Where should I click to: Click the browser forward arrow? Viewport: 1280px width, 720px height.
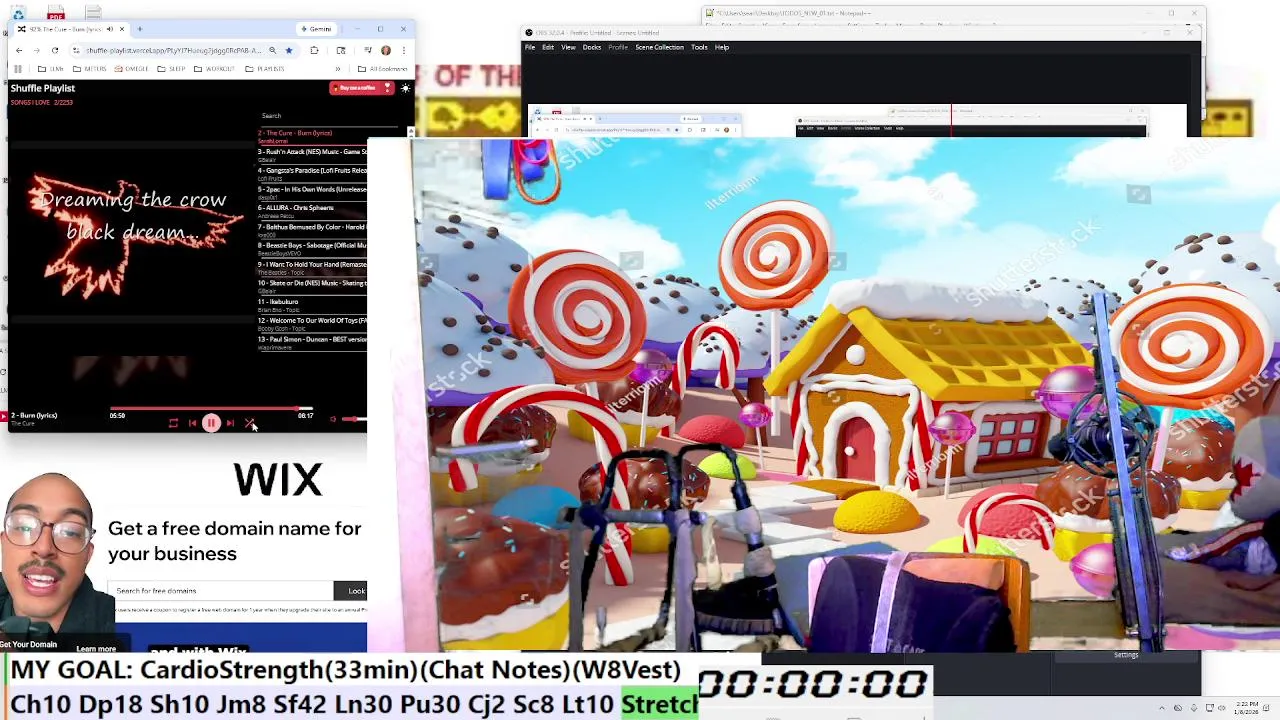point(37,50)
